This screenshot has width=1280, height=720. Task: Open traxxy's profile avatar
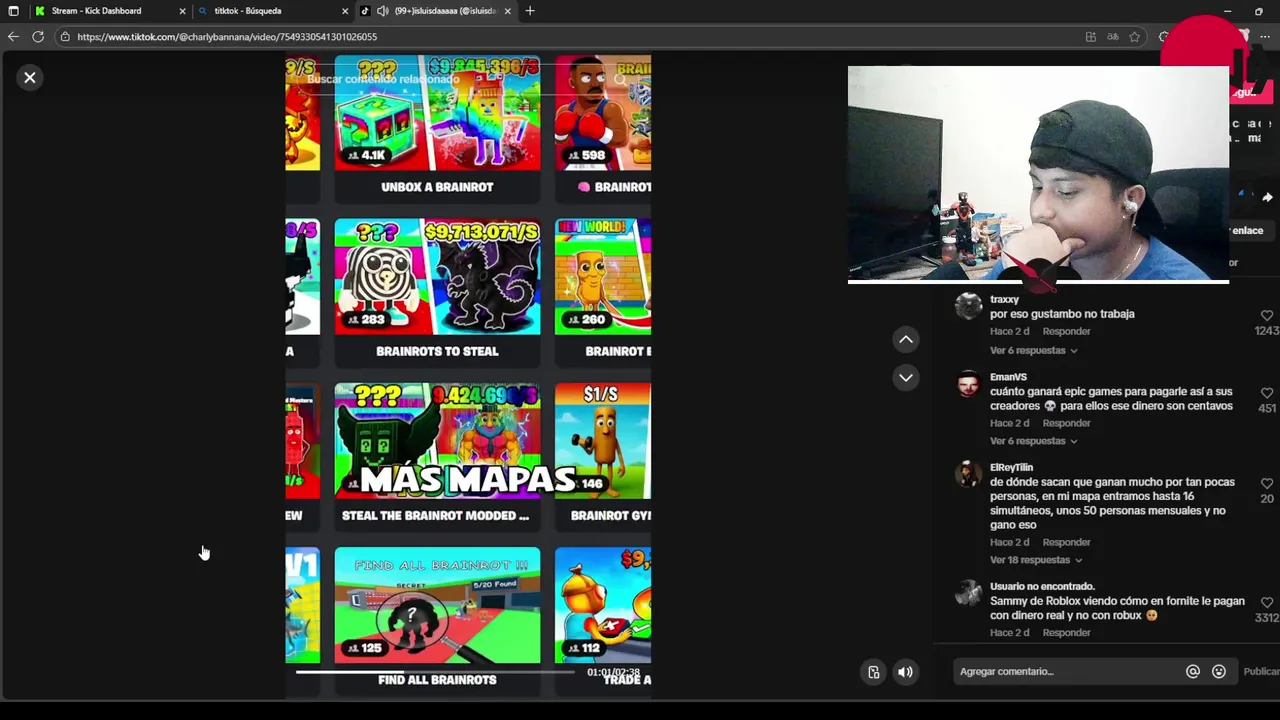point(968,306)
